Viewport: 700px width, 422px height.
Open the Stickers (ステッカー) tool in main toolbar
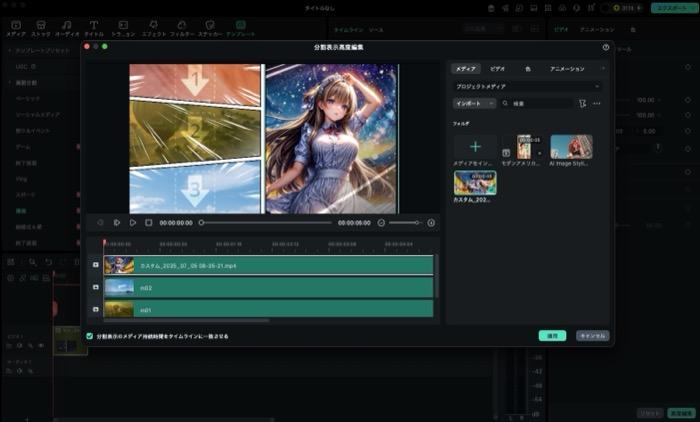(210, 29)
